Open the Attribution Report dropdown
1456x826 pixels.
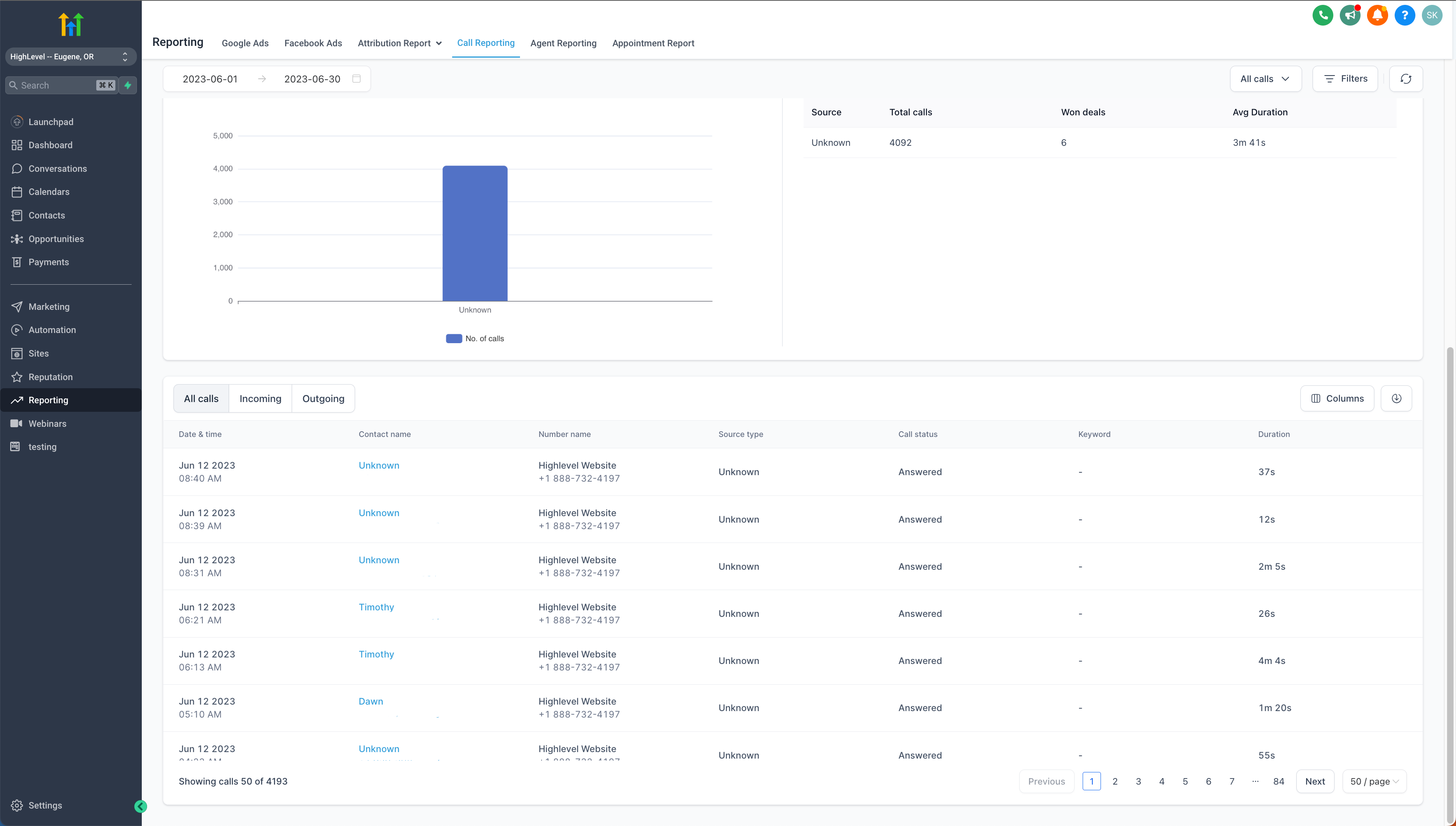point(399,43)
